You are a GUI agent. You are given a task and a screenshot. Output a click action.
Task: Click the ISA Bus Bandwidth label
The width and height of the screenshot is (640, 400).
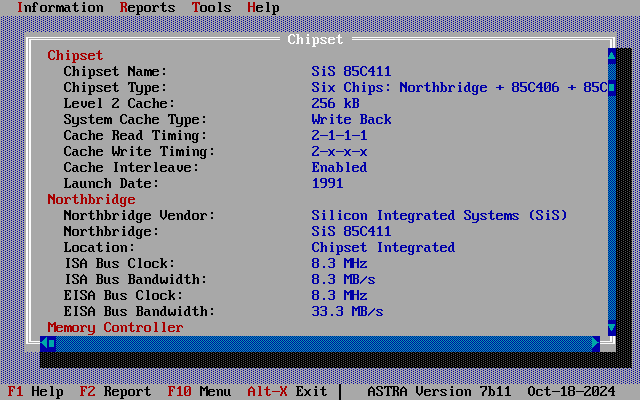click(x=136, y=279)
